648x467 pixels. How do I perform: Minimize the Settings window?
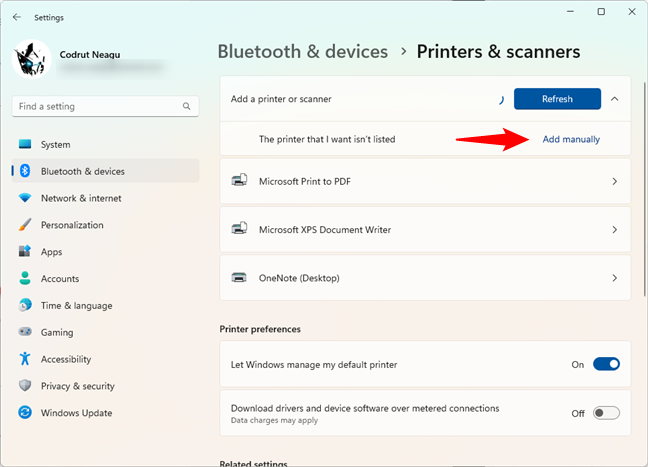(571, 12)
